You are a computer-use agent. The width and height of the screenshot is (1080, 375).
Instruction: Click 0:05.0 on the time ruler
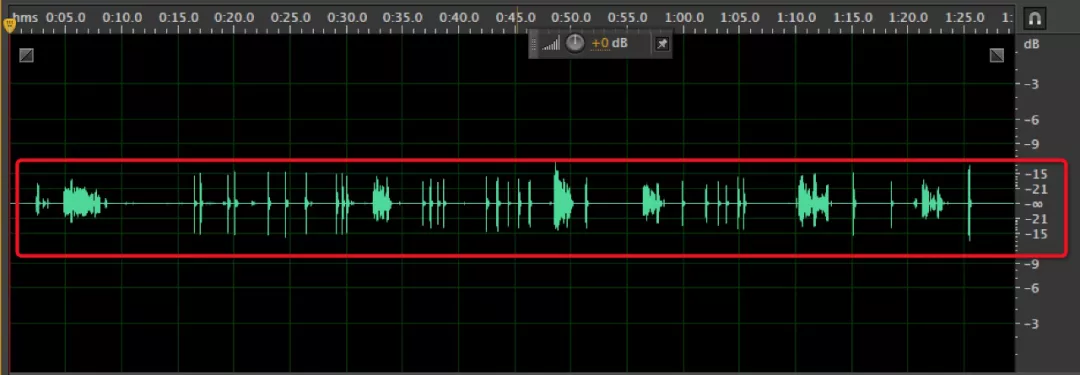click(66, 18)
